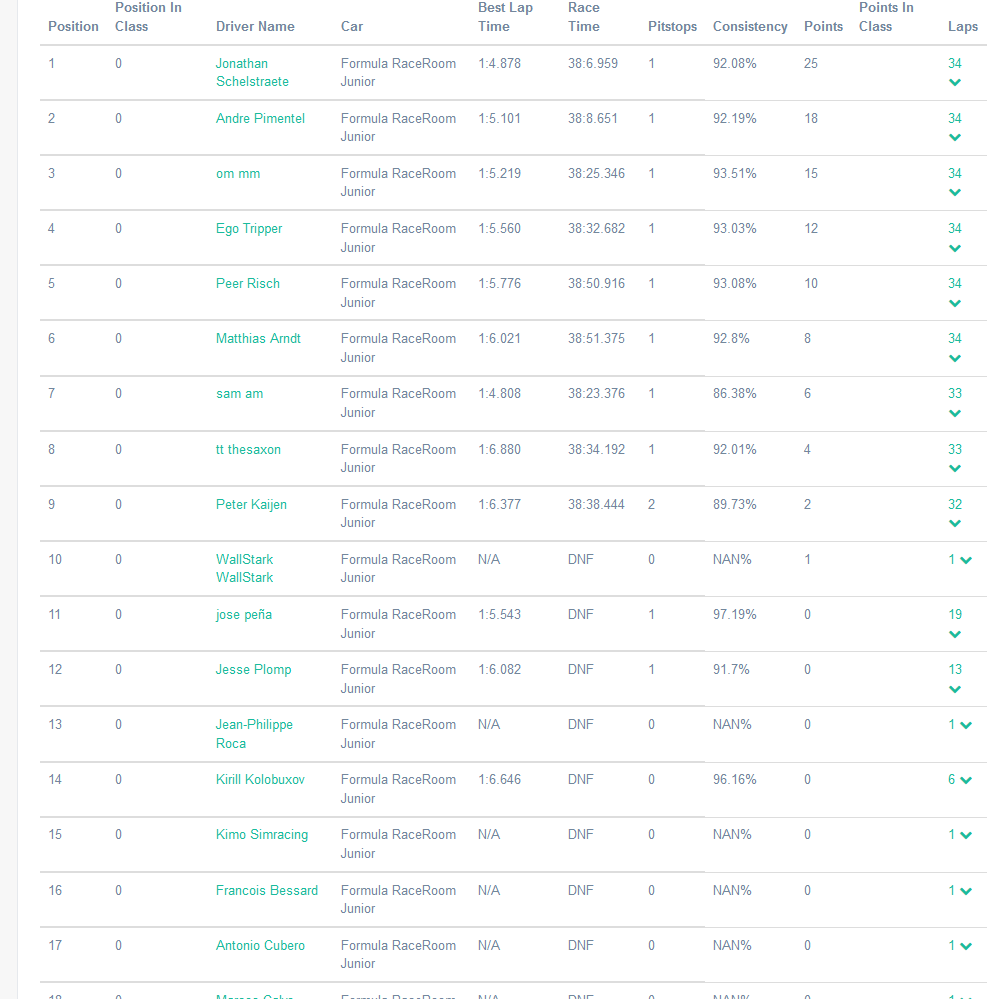Image resolution: width=1008 pixels, height=999 pixels.
Task: Click the Consistency column header
Action: point(750,26)
